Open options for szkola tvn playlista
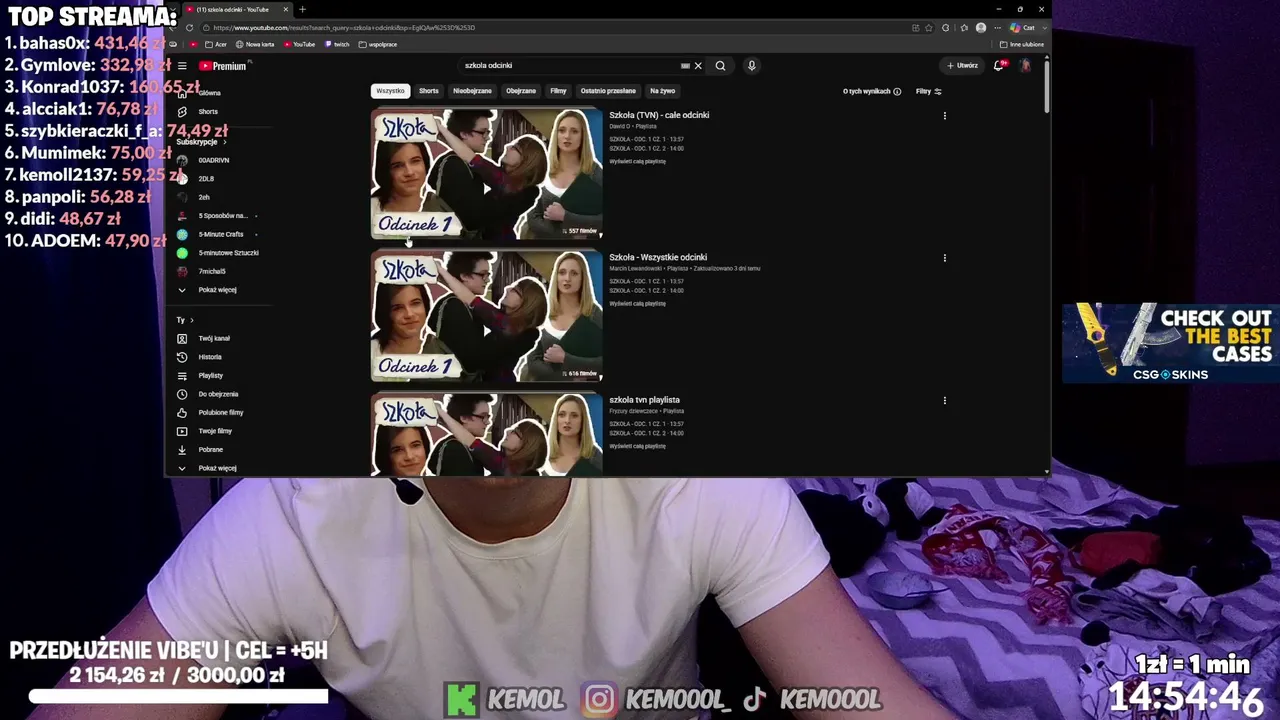The width and height of the screenshot is (1280, 720). click(x=945, y=401)
